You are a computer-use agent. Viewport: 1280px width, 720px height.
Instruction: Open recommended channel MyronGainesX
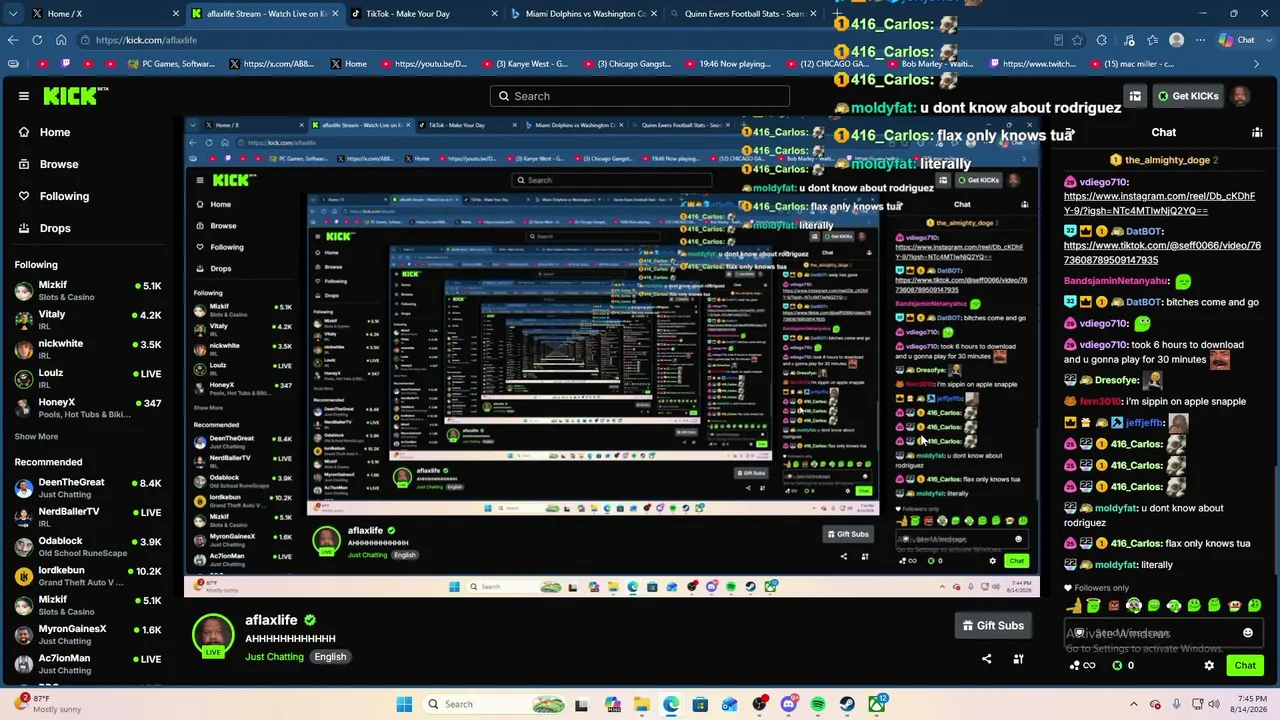tap(88, 634)
